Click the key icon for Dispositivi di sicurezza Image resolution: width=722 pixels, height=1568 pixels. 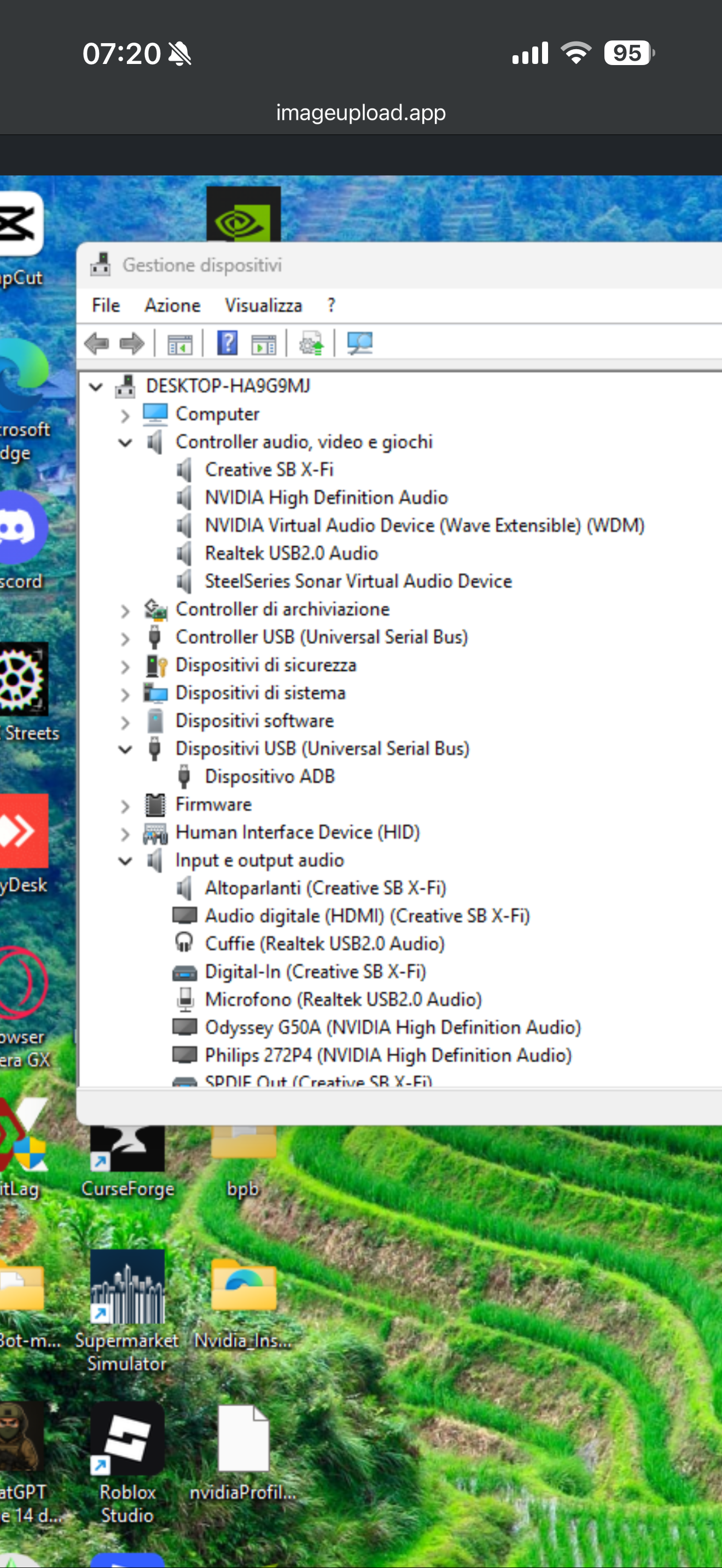click(x=156, y=665)
